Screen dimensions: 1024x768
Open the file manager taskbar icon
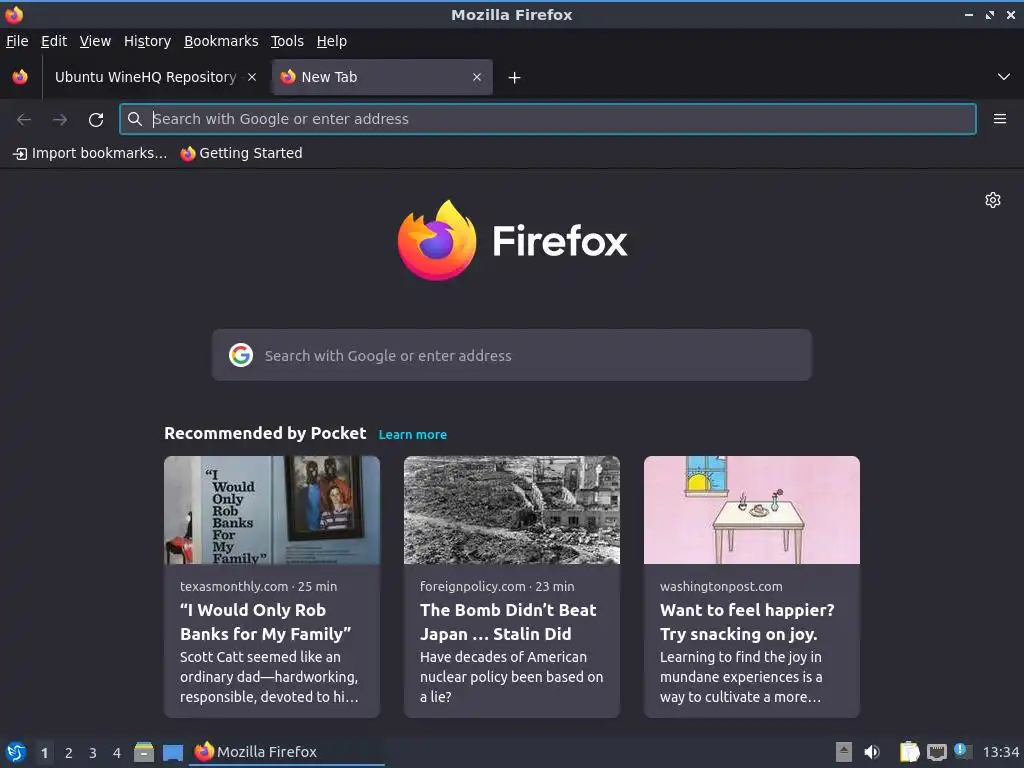pyautogui.click(x=144, y=752)
